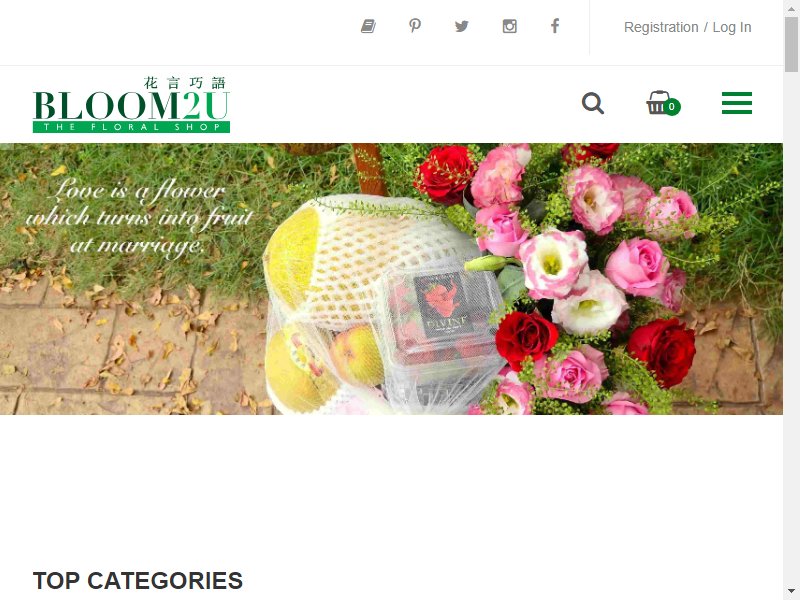The height and width of the screenshot is (600, 800).
Task: Open the Registration link
Action: click(661, 27)
